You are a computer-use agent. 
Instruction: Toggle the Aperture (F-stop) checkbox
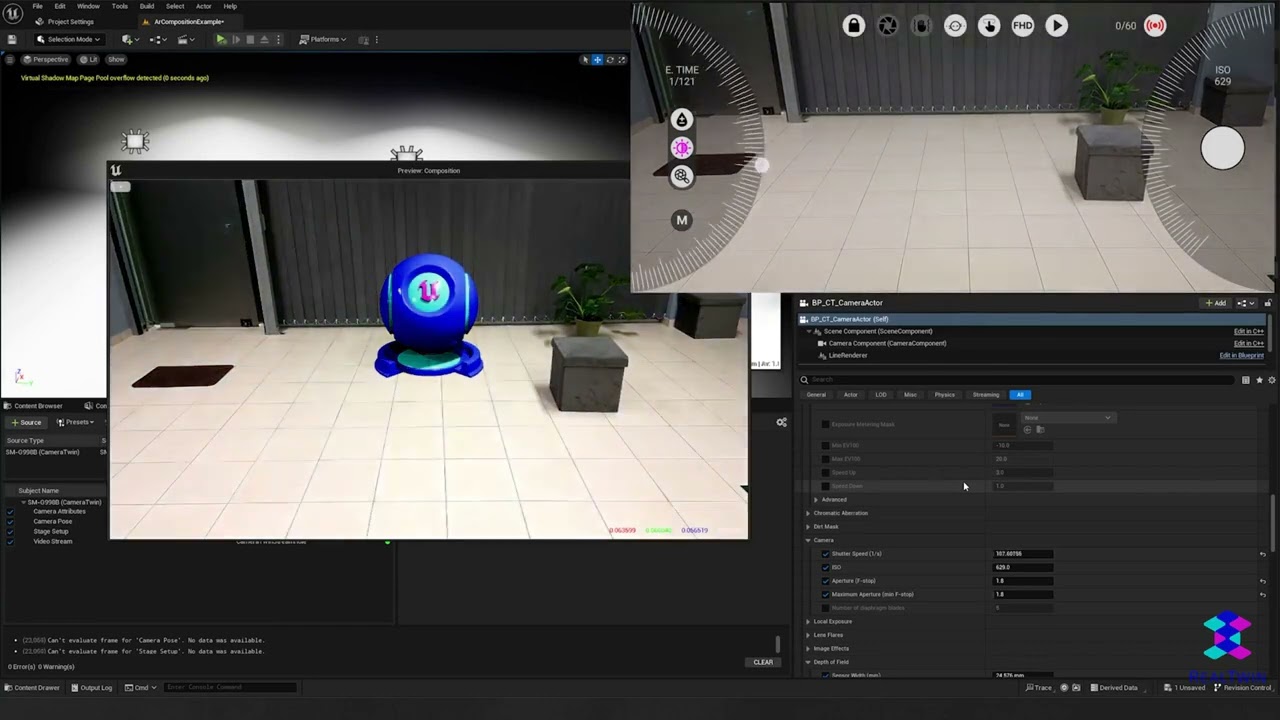[x=825, y=581]
